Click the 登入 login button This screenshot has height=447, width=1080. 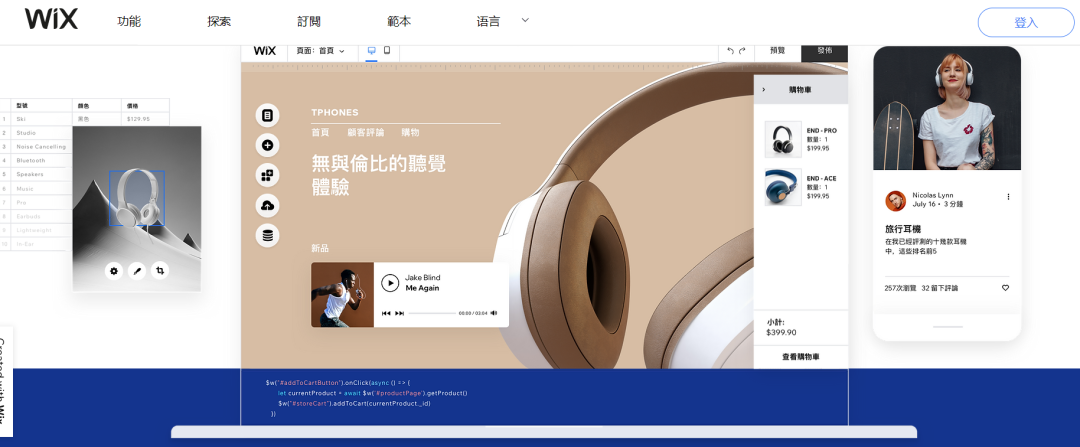(x=1026, y=22)
